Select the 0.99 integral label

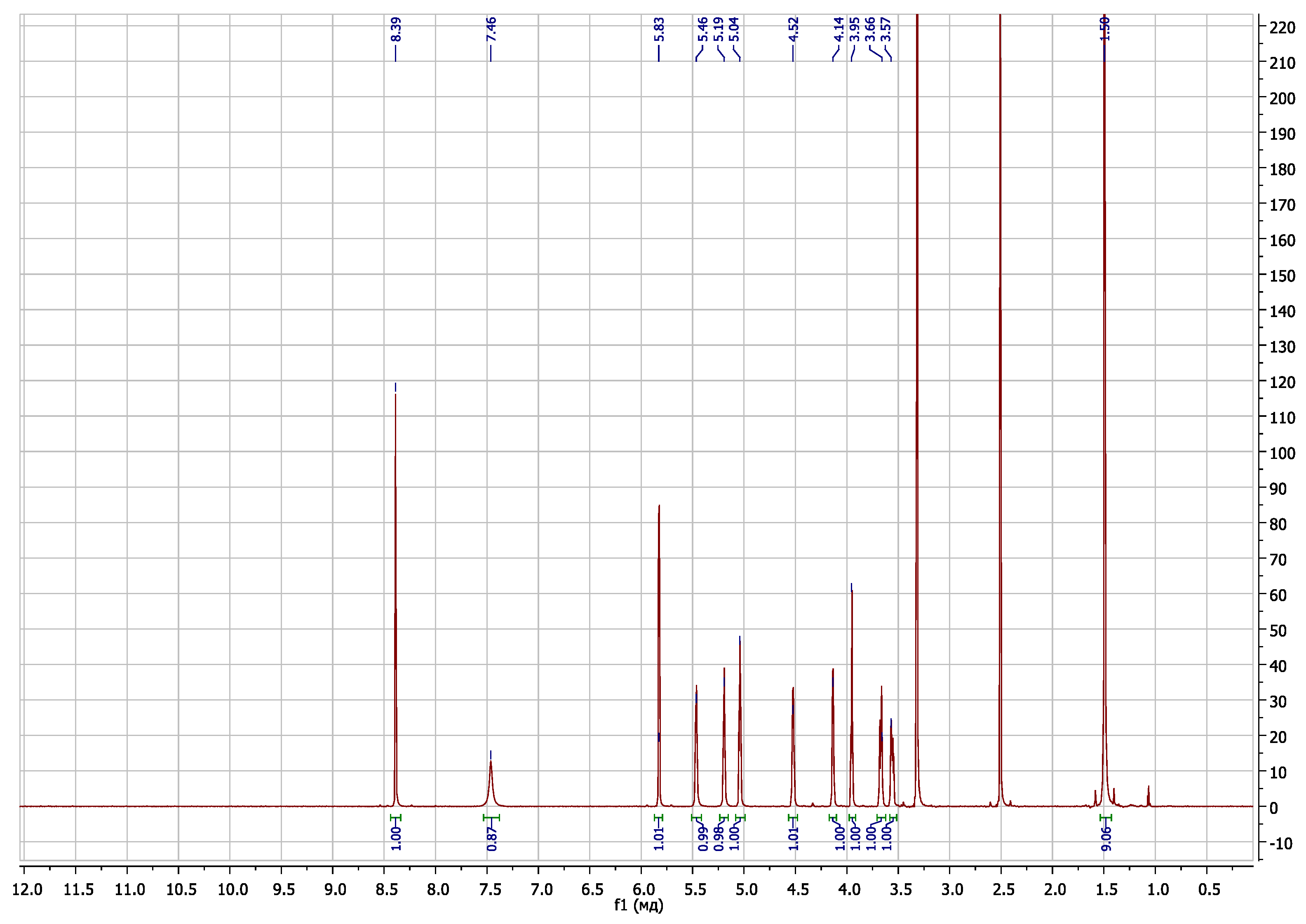click(703, 839)
